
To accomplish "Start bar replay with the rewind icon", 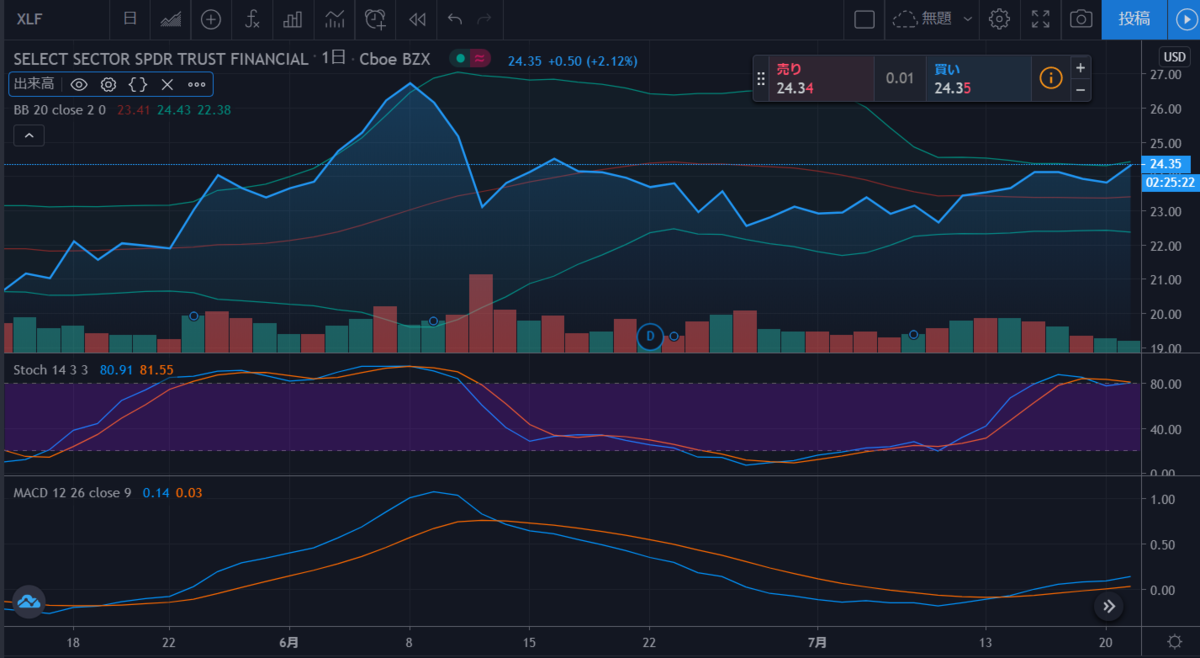I will click(x=416, y=19).
